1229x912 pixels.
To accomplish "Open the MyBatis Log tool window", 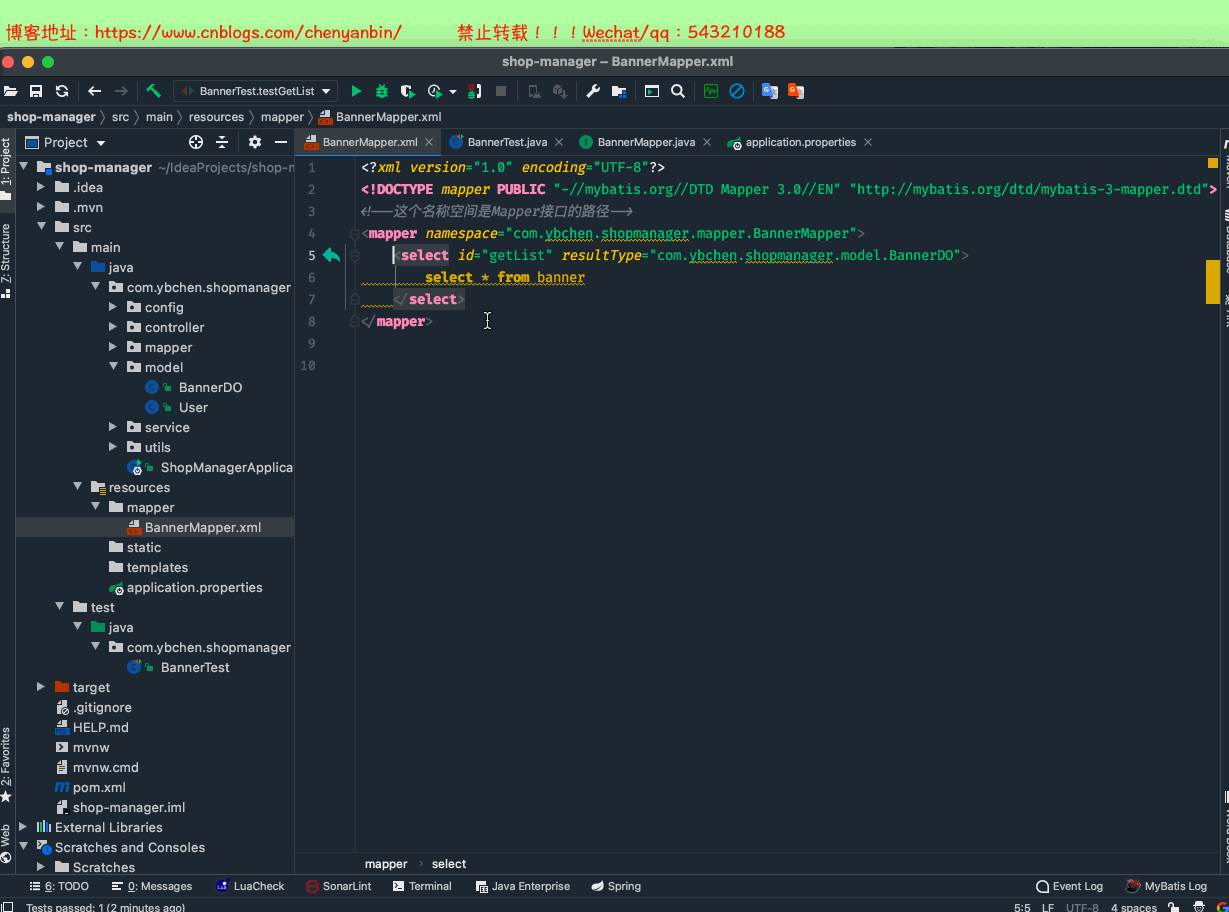I will click(1166, 886).
